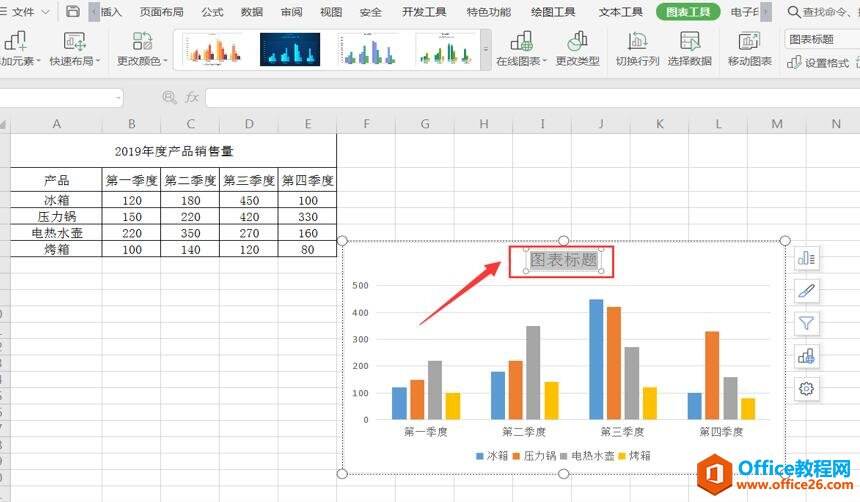The height and width of the screenshot is (502, 860).
Task: Select the 第一季度 header cell
Action: coord(132,180)
